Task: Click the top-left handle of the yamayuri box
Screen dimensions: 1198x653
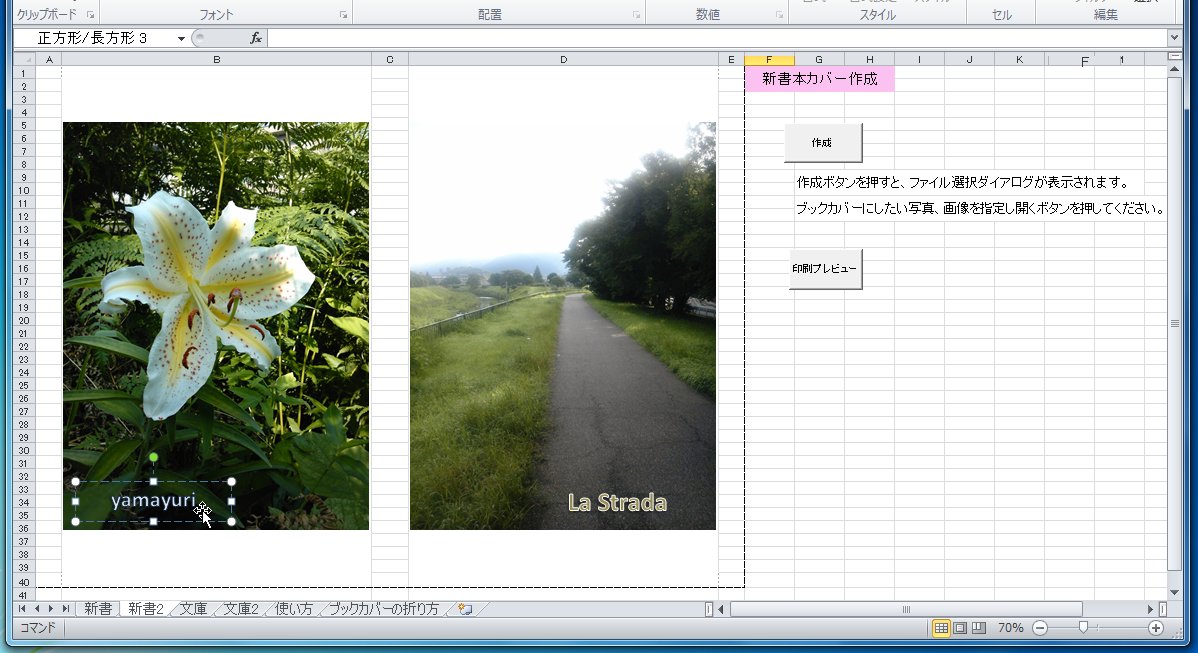Action: pos(75,482)
